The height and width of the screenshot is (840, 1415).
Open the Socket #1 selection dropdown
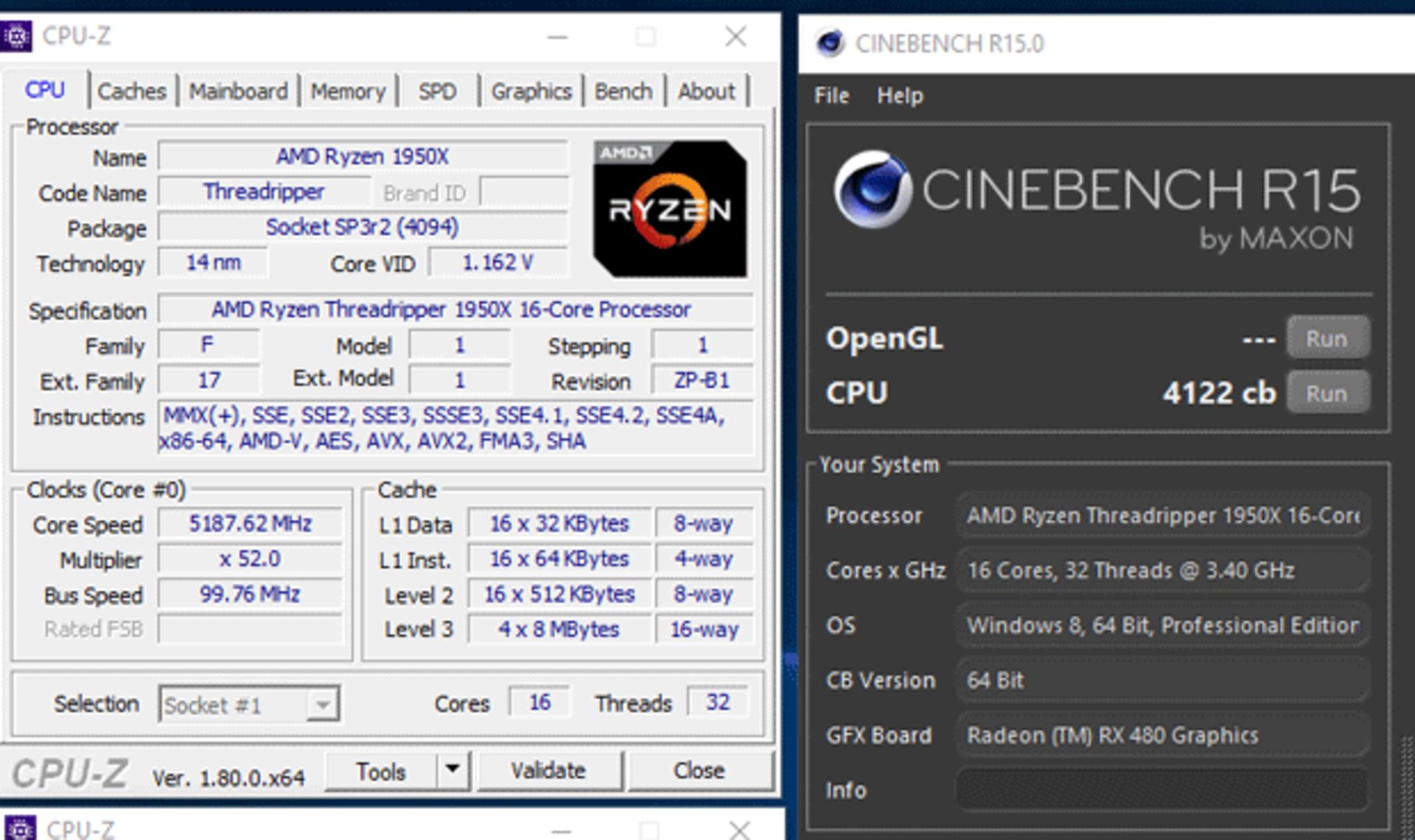tap(249, 704)
